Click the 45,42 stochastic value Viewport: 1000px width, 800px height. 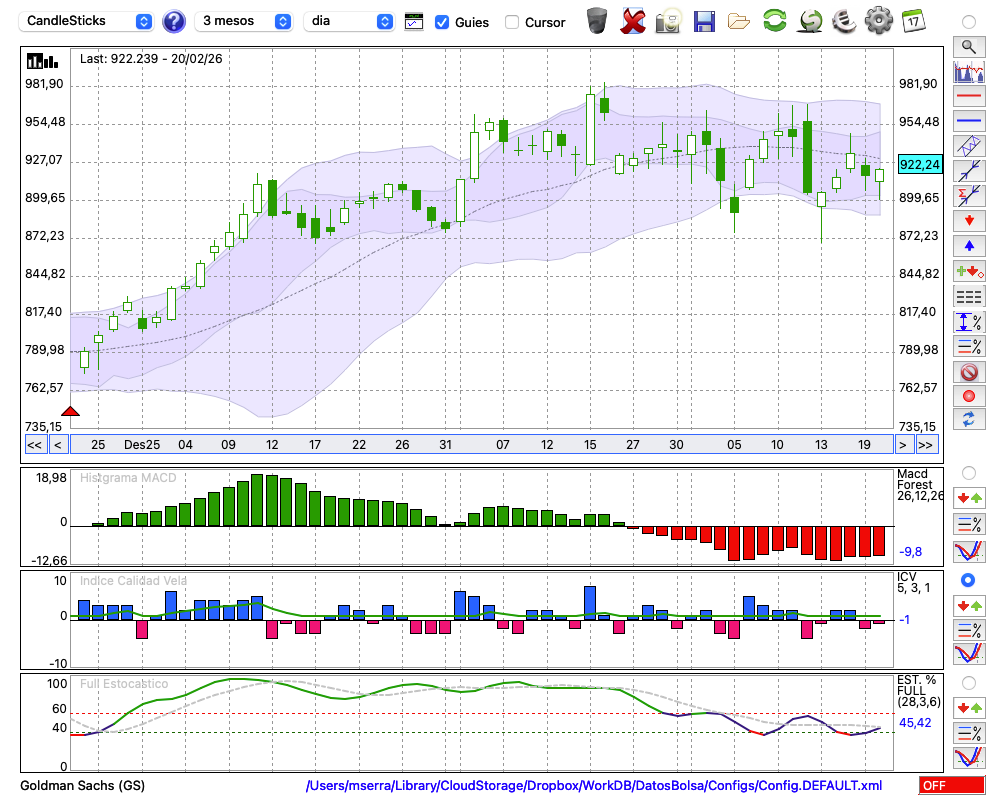(915, 723)
